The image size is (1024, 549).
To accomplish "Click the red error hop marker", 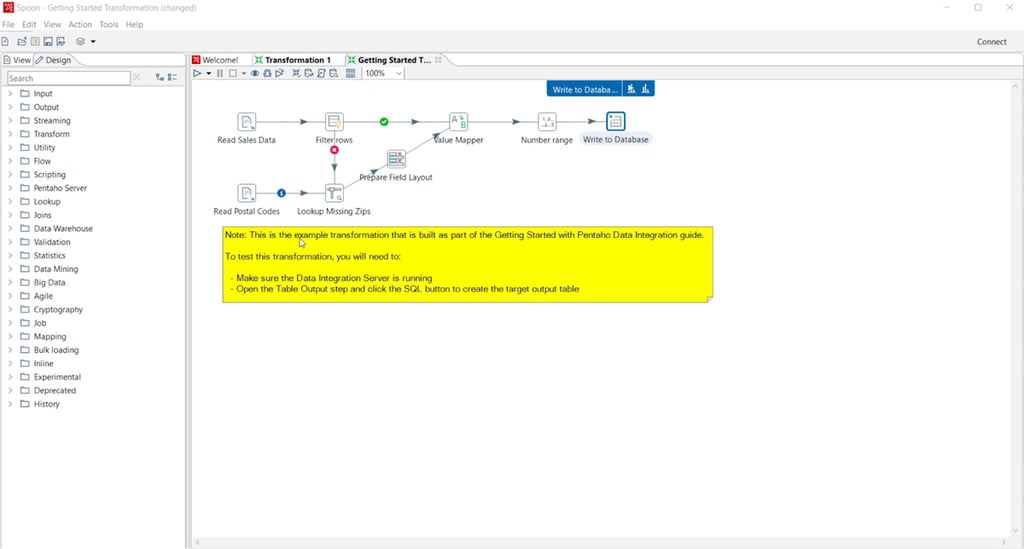I will 334,150.
